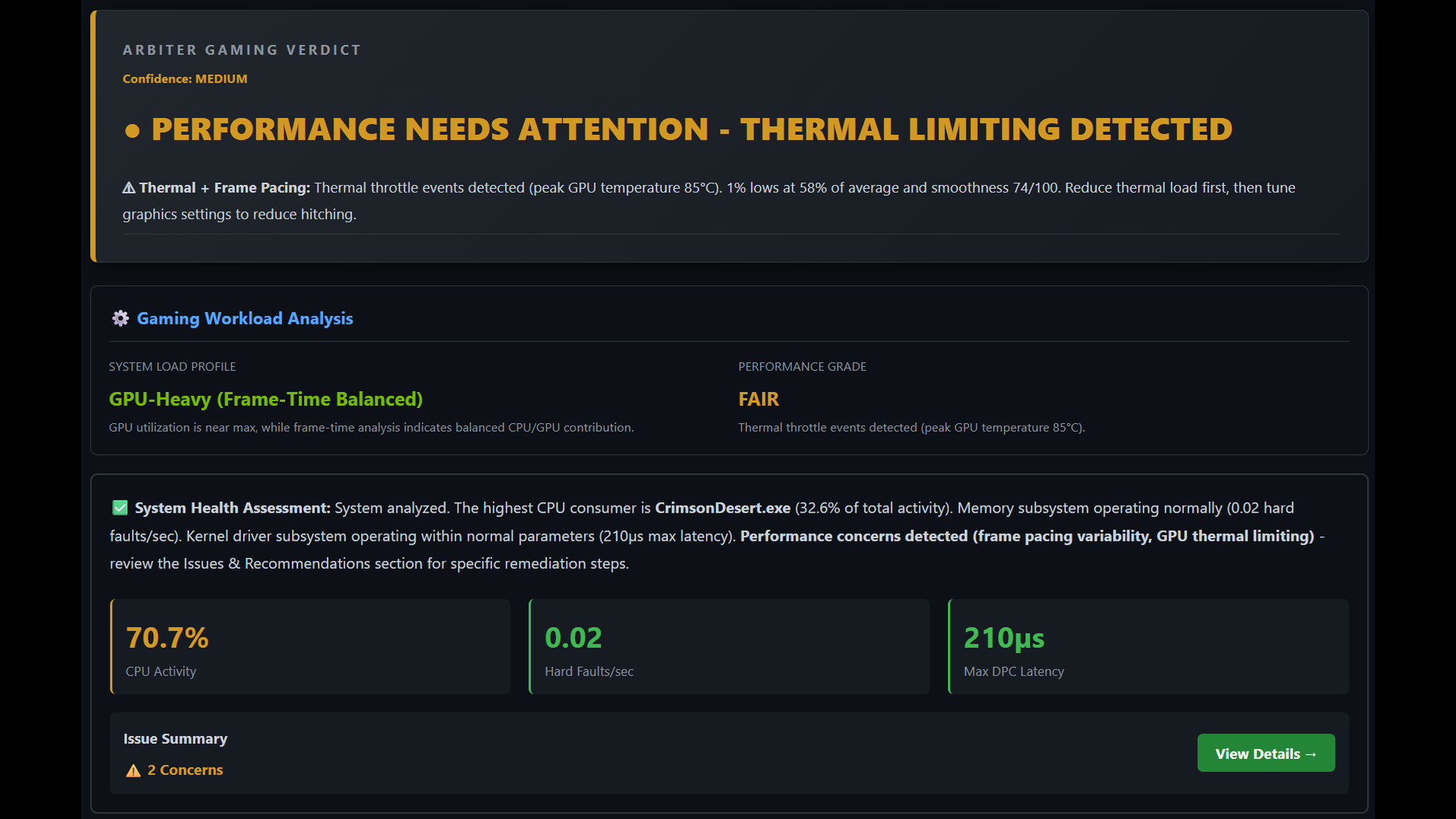
Task: Click the CPU Activity caption
Action: [x=161, y=671]
